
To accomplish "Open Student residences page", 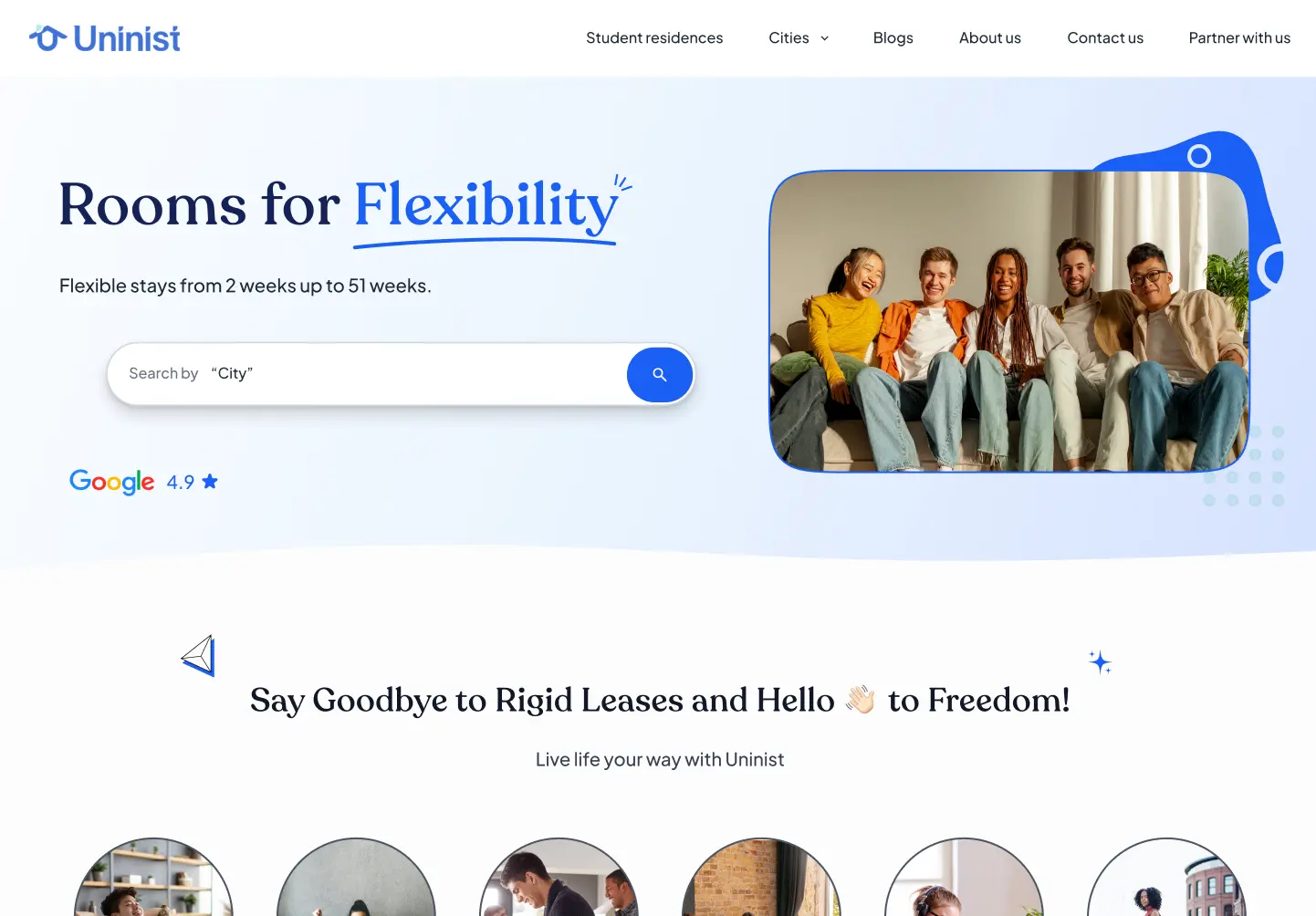I will pos(654,37).
